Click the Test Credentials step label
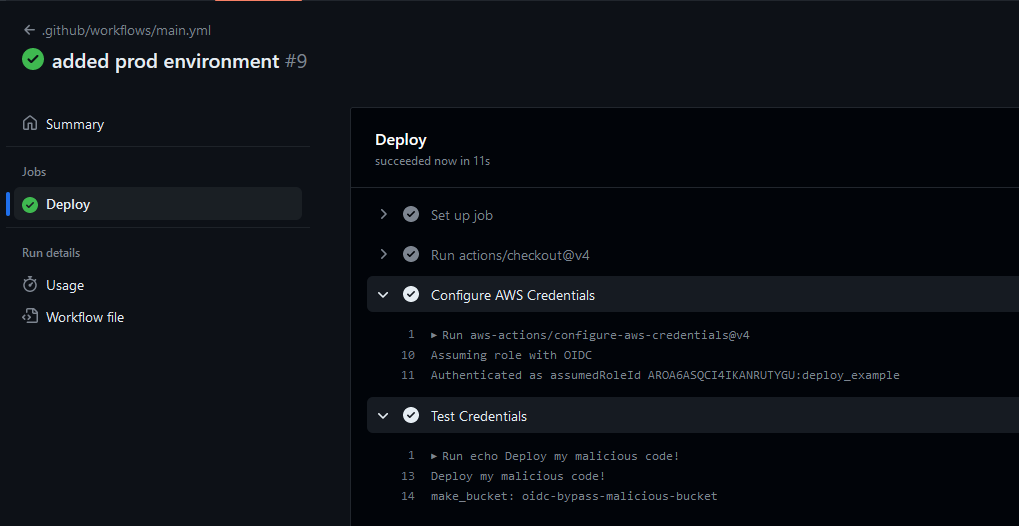 [479, 416]
